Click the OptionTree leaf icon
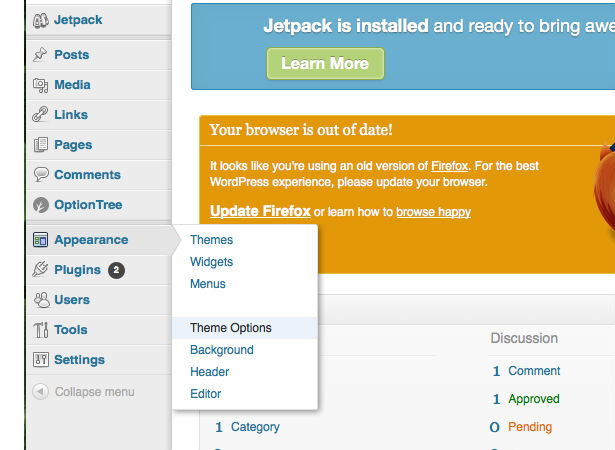The image size is (615, 450). [x=41, y=205]
